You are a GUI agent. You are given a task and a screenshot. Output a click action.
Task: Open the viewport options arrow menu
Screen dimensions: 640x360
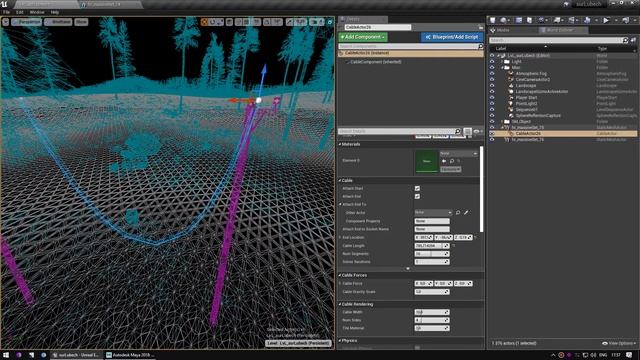pyautogui.click(x=5, y=22)
